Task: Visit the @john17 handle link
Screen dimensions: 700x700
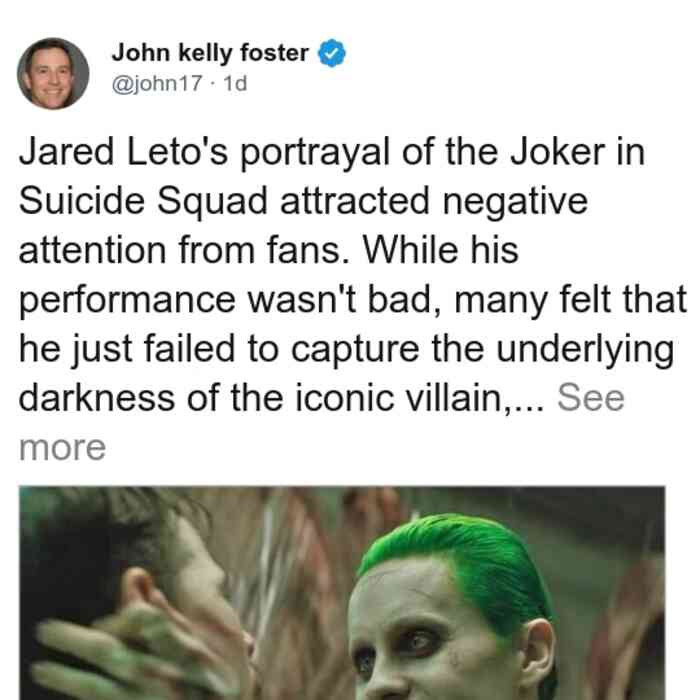Action: click(157, 83)
